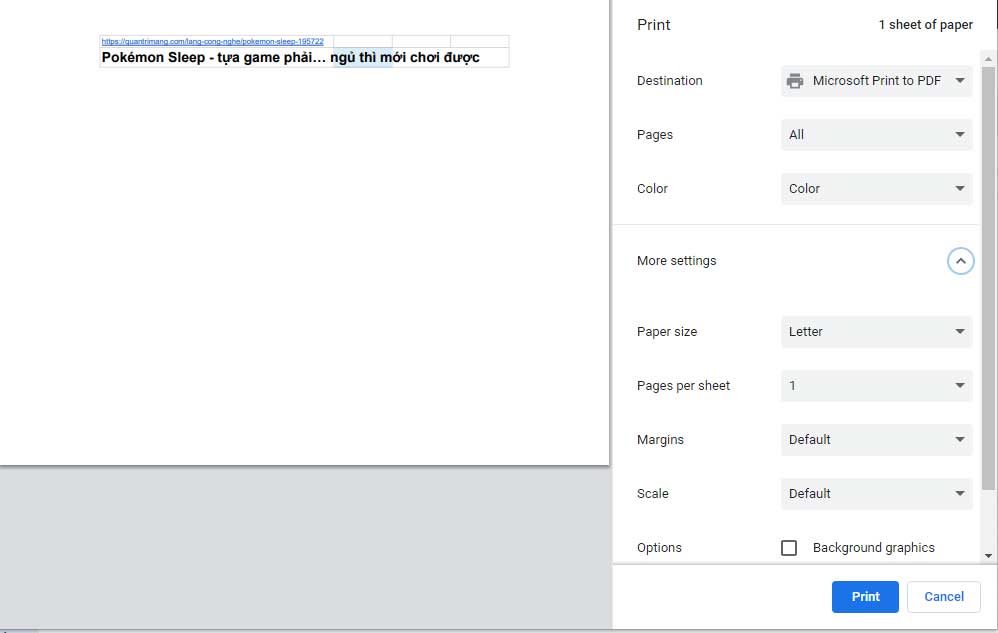Click the Pokémon Sleep headline in preview

pyautogui.click(x=290, y=57)
